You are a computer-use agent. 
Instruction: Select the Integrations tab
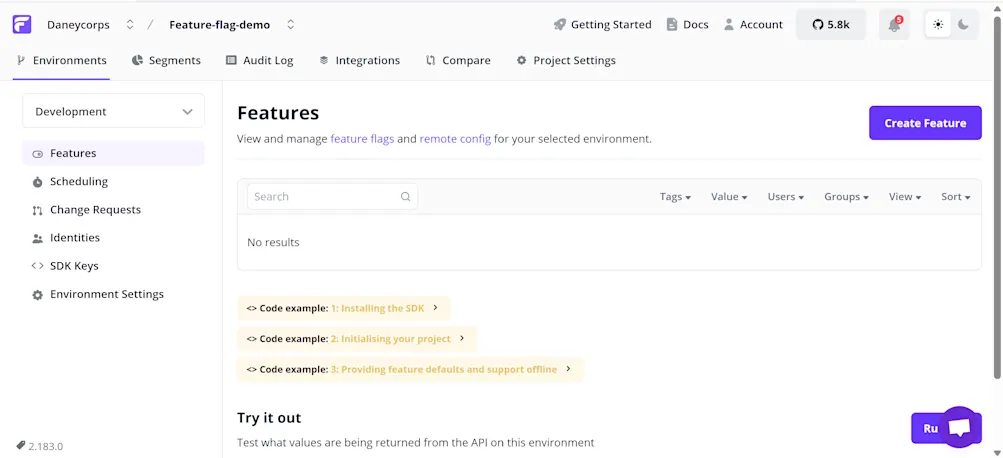click(359, 61)
